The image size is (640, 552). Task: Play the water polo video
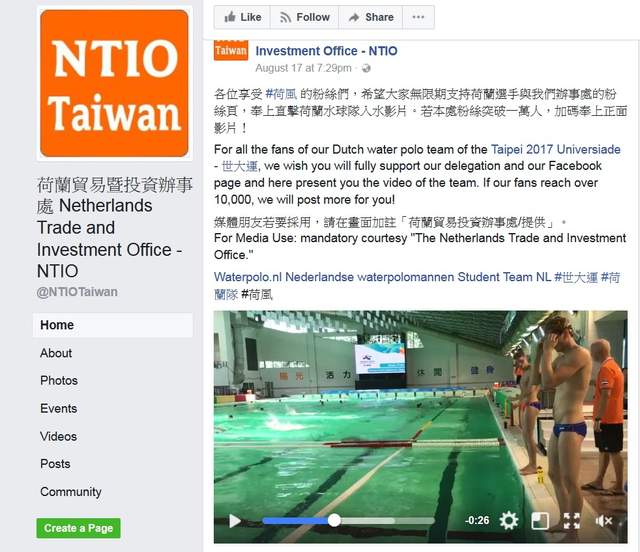coord(234,521)
